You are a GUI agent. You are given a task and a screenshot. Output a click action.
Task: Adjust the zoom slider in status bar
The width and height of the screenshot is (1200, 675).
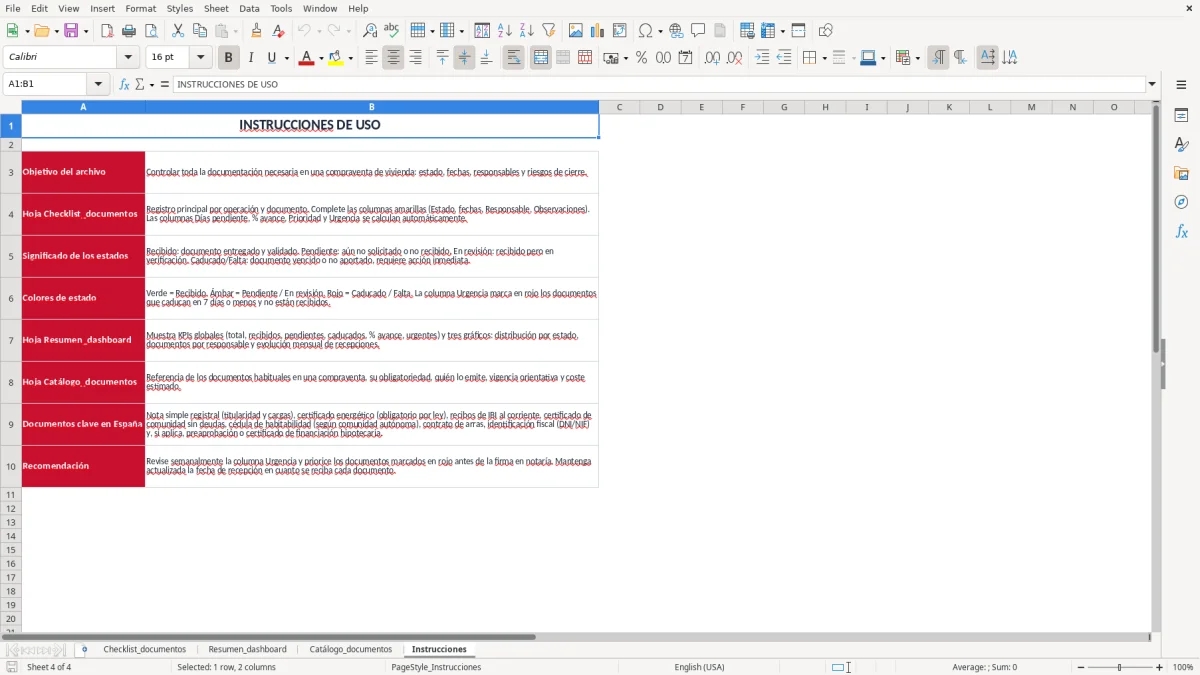tap(1119, 667)
